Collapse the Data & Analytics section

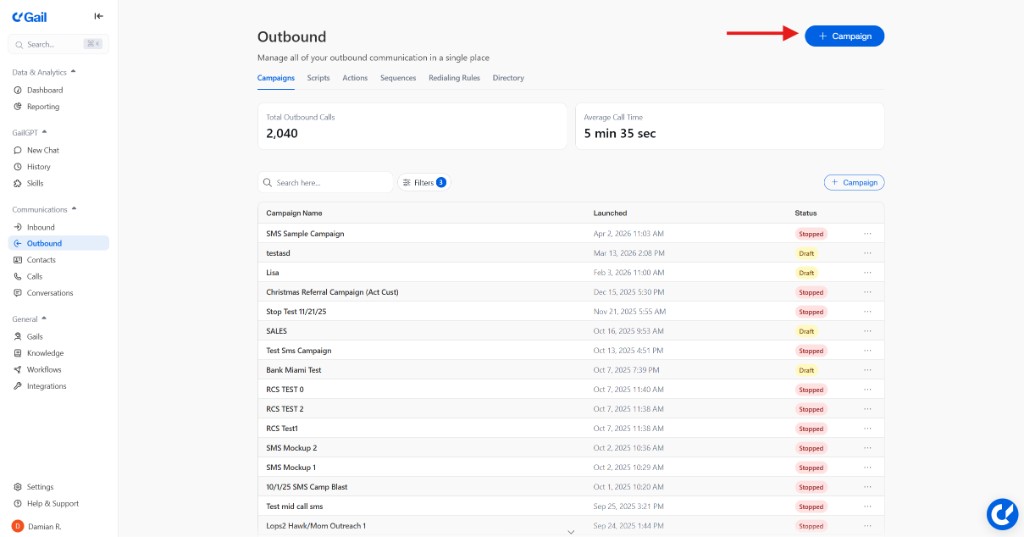pos(73,72)
